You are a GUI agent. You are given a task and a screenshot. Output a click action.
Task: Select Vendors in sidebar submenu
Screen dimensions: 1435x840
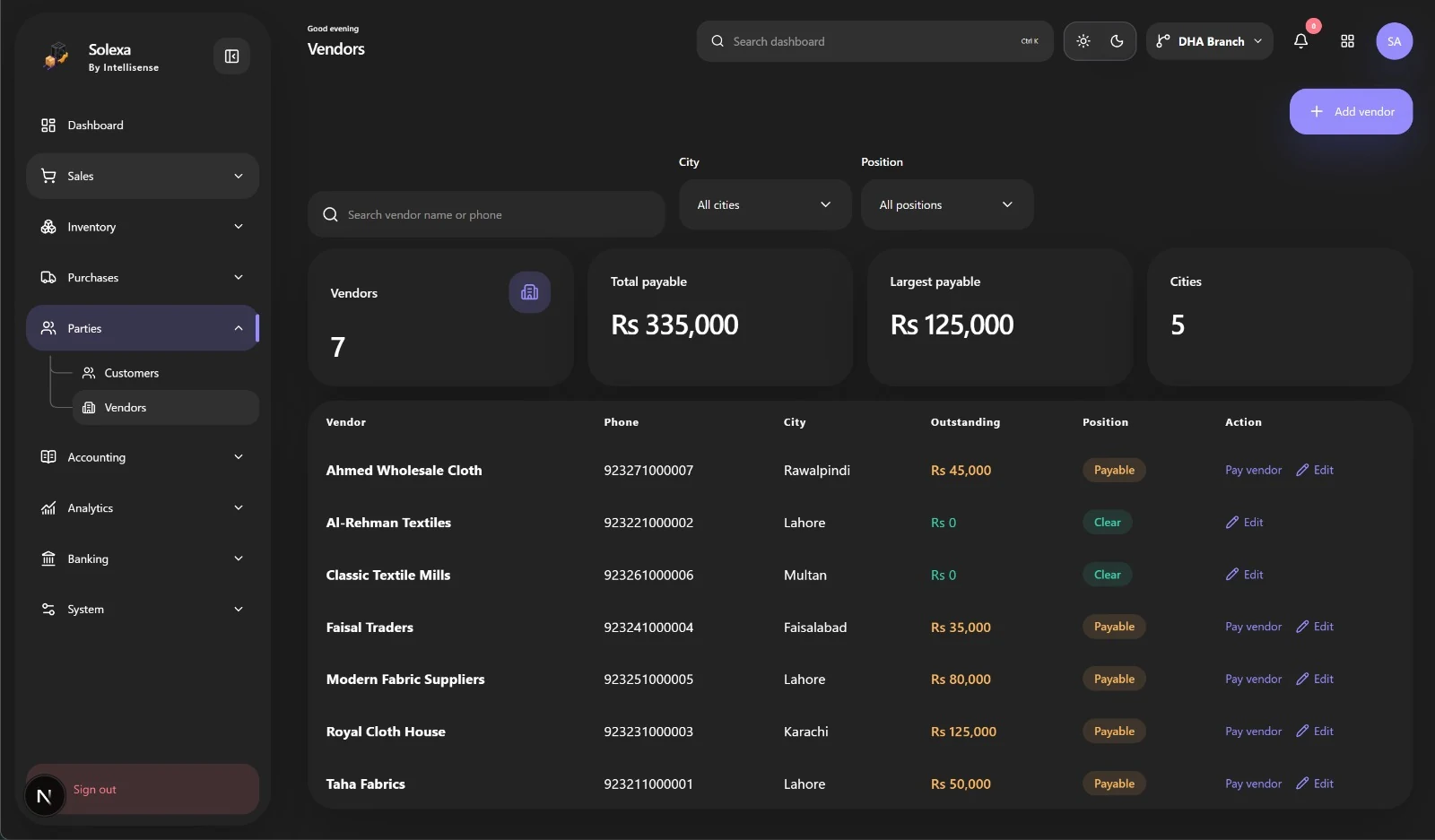click(166, 407)
